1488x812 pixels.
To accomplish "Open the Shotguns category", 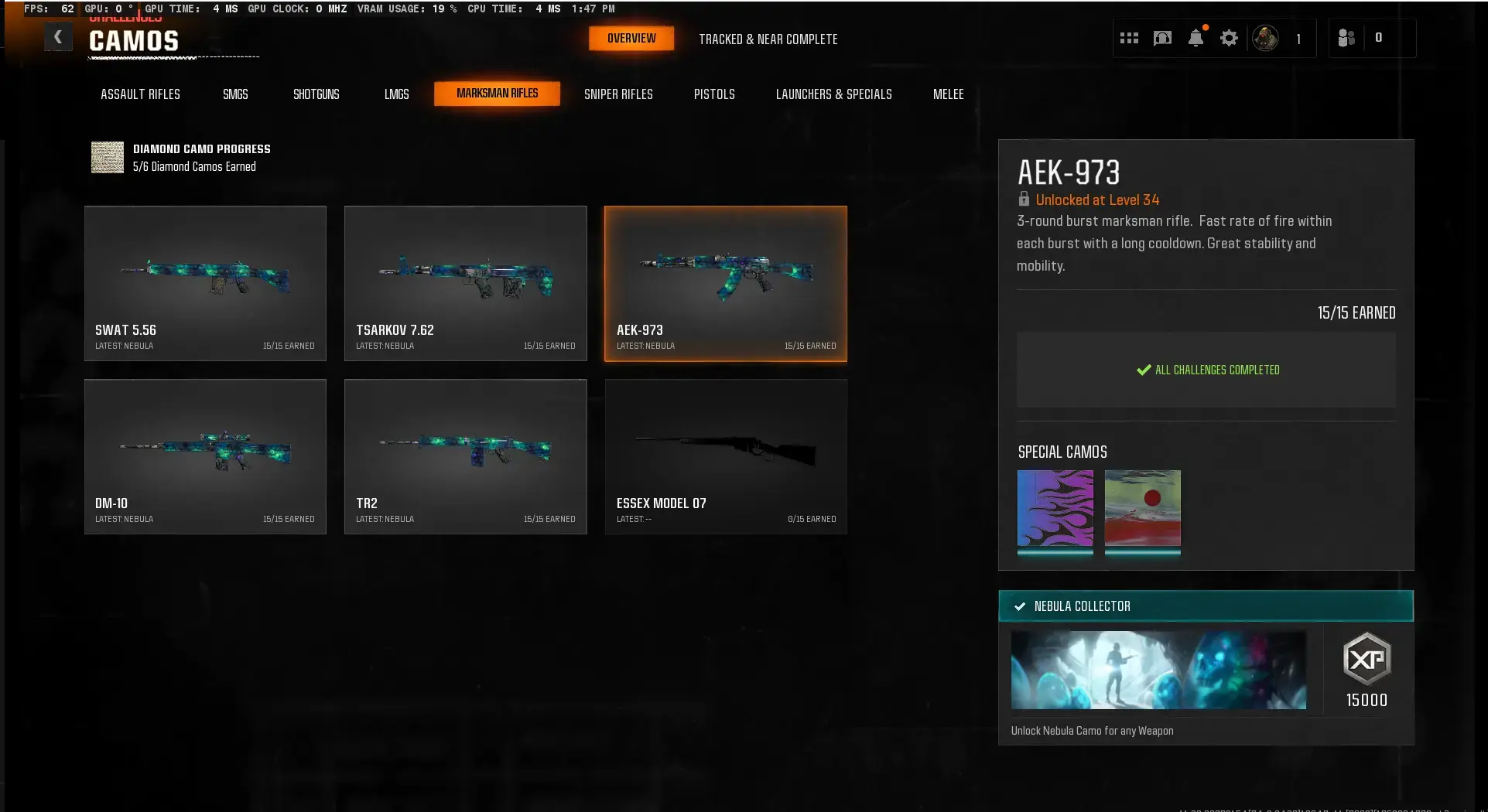I will coord(316,94).
